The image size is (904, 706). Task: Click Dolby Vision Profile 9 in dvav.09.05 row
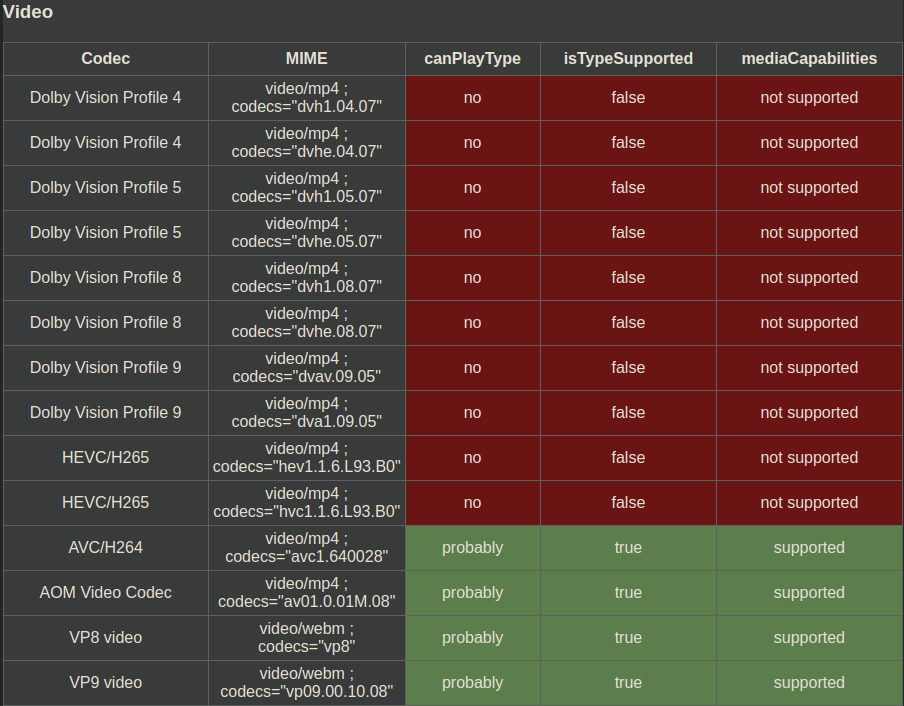coord(106,367)
